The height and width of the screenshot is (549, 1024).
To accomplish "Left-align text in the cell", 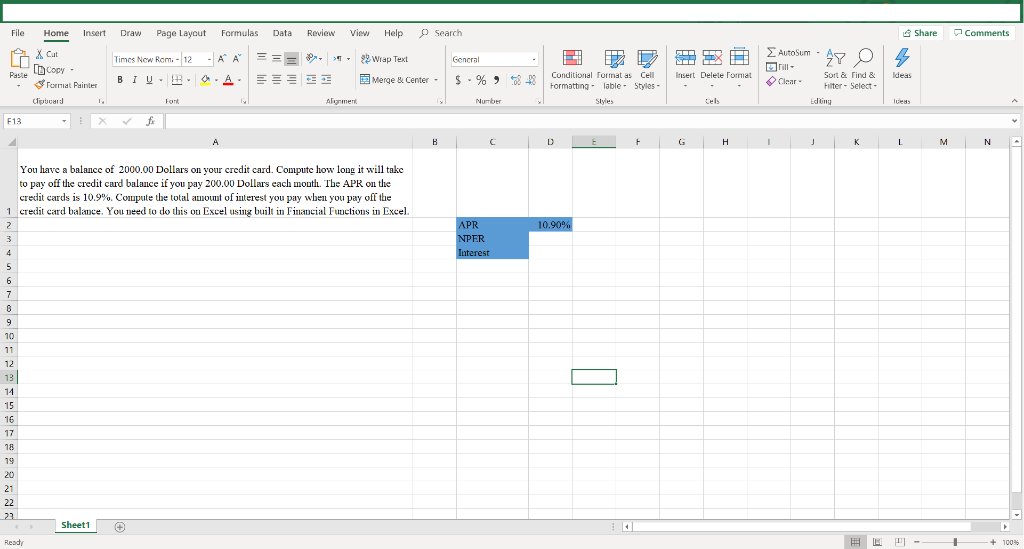I will (x=261, y=80).
